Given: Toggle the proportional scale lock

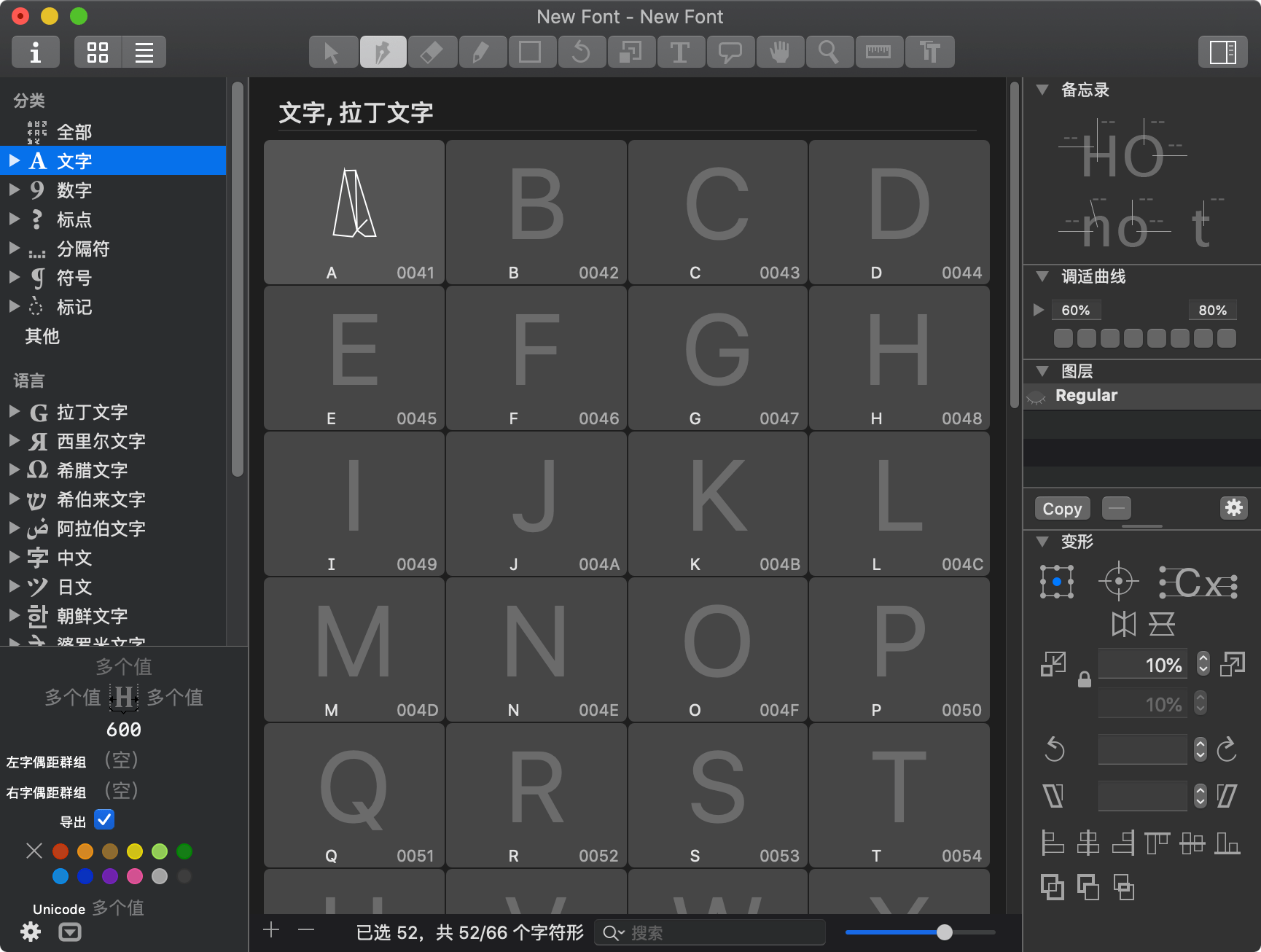Looking at the screenshot, I should pos(1085,679).
